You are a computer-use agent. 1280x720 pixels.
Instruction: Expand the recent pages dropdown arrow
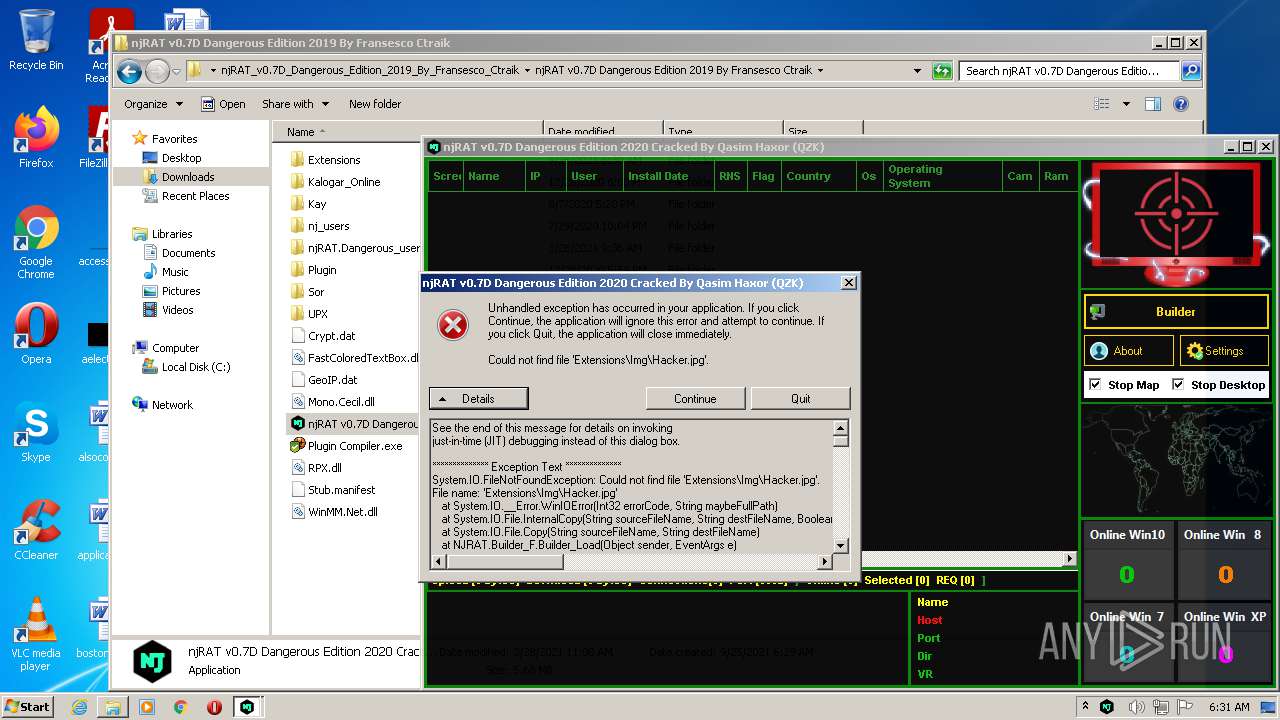point(176,72)
